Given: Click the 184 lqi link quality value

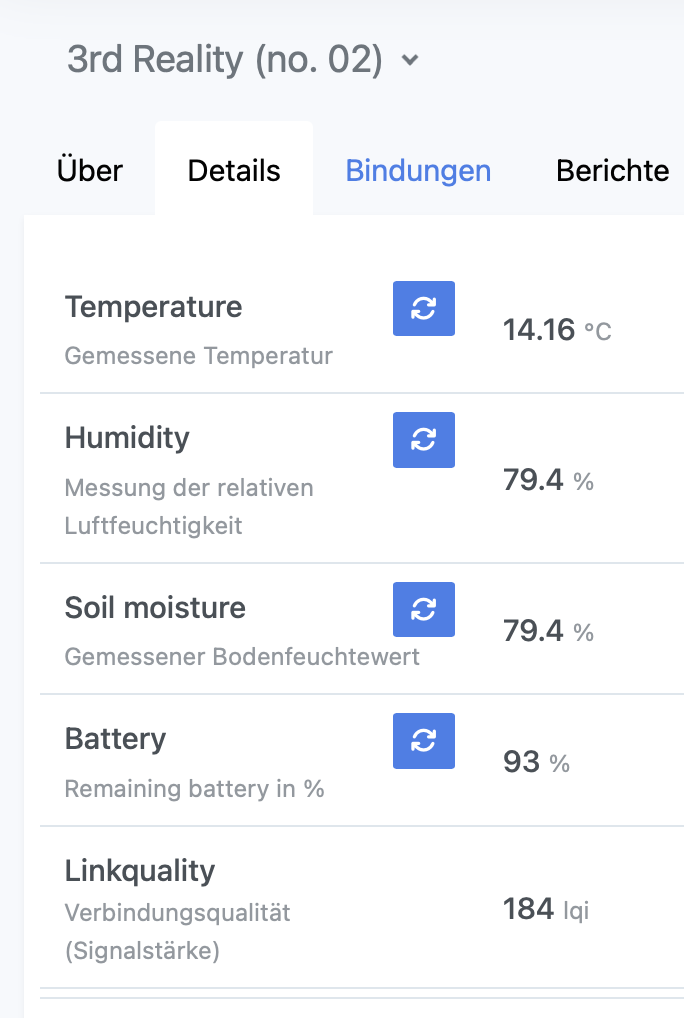Looking at the screenshot, I should click(x=545, y=909).
